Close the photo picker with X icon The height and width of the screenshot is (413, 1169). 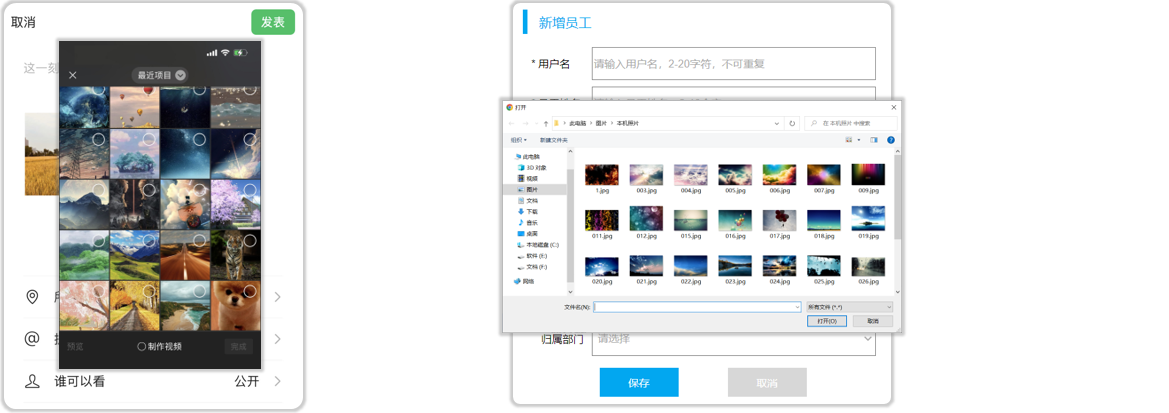pyautogui.click(x=72, y=75)
